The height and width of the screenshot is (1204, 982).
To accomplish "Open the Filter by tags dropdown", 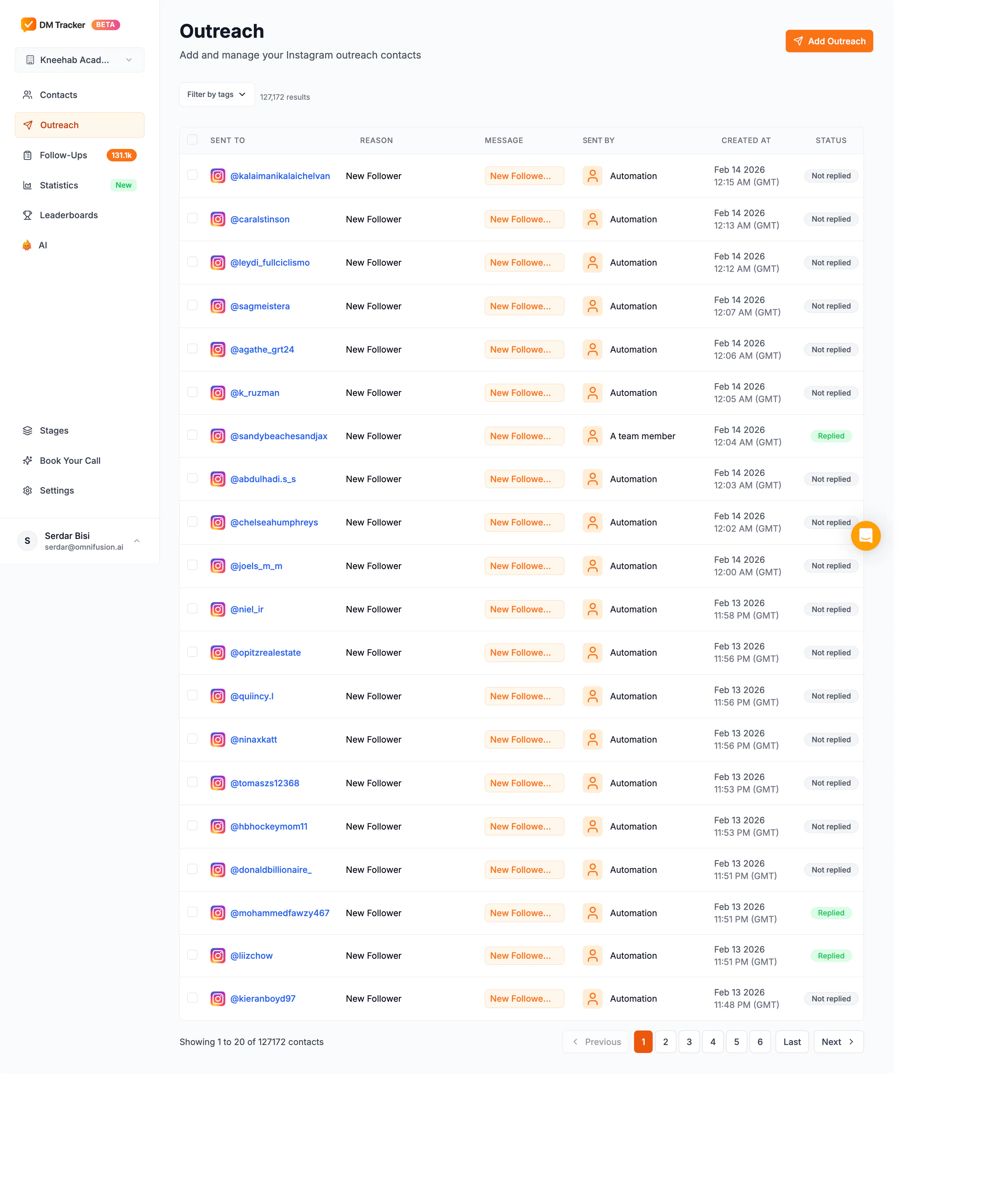I will pyautogui.click(x=217, y=95).
